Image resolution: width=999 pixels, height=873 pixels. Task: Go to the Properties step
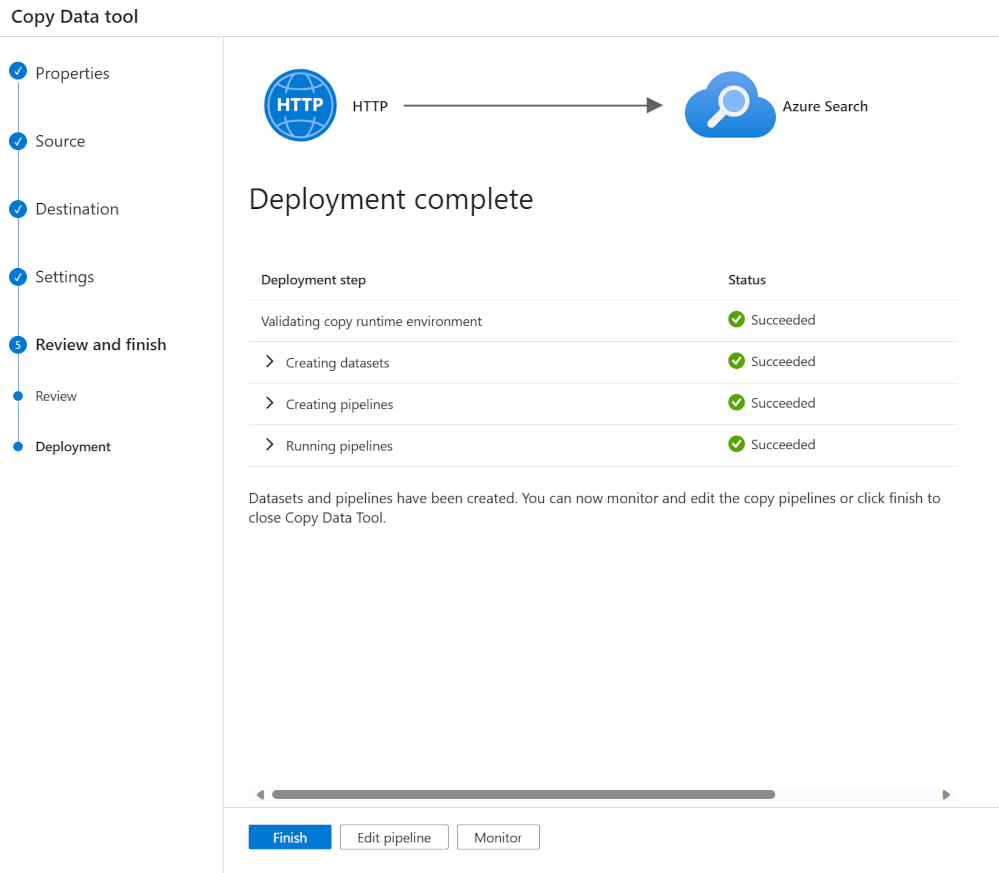pyautogui.click(x=73, y=73)
